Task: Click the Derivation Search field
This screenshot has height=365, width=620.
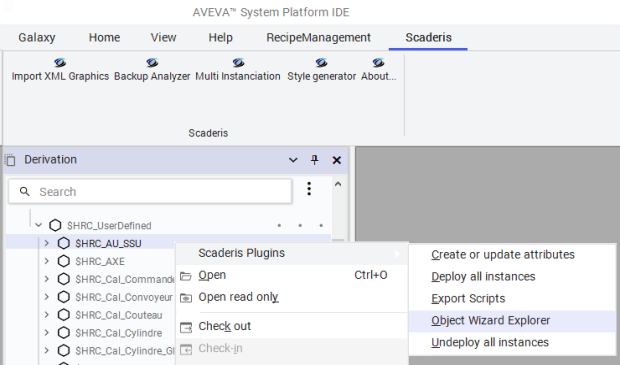Action: coord(150,192)
